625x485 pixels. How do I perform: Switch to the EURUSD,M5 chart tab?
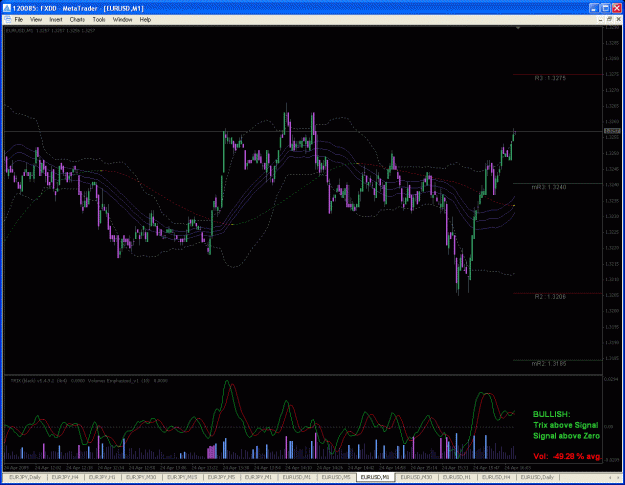[336, 477]
